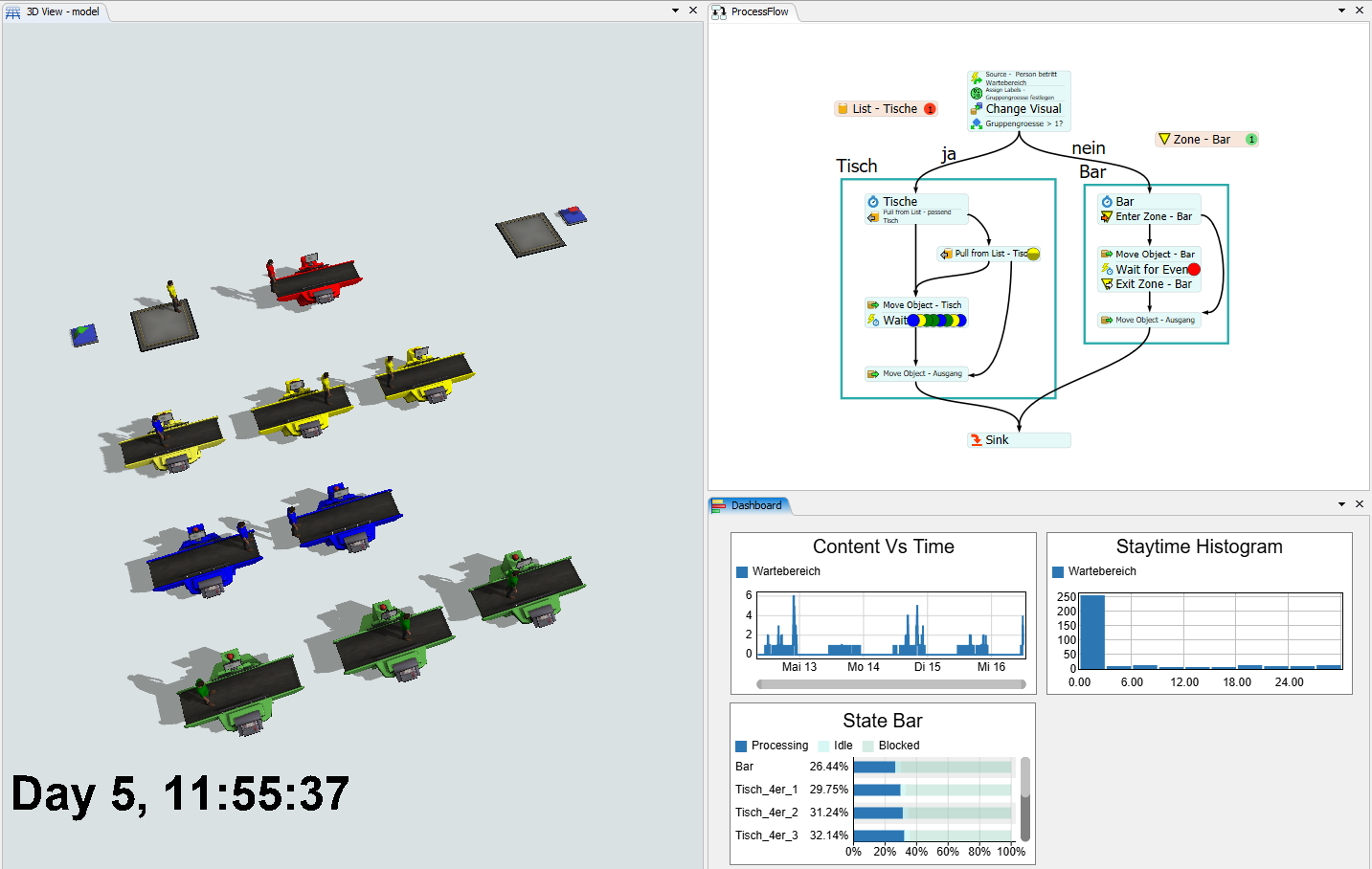Click the Assign Labels activity icon
1372x869 pixels.
(x=976, y=93)
